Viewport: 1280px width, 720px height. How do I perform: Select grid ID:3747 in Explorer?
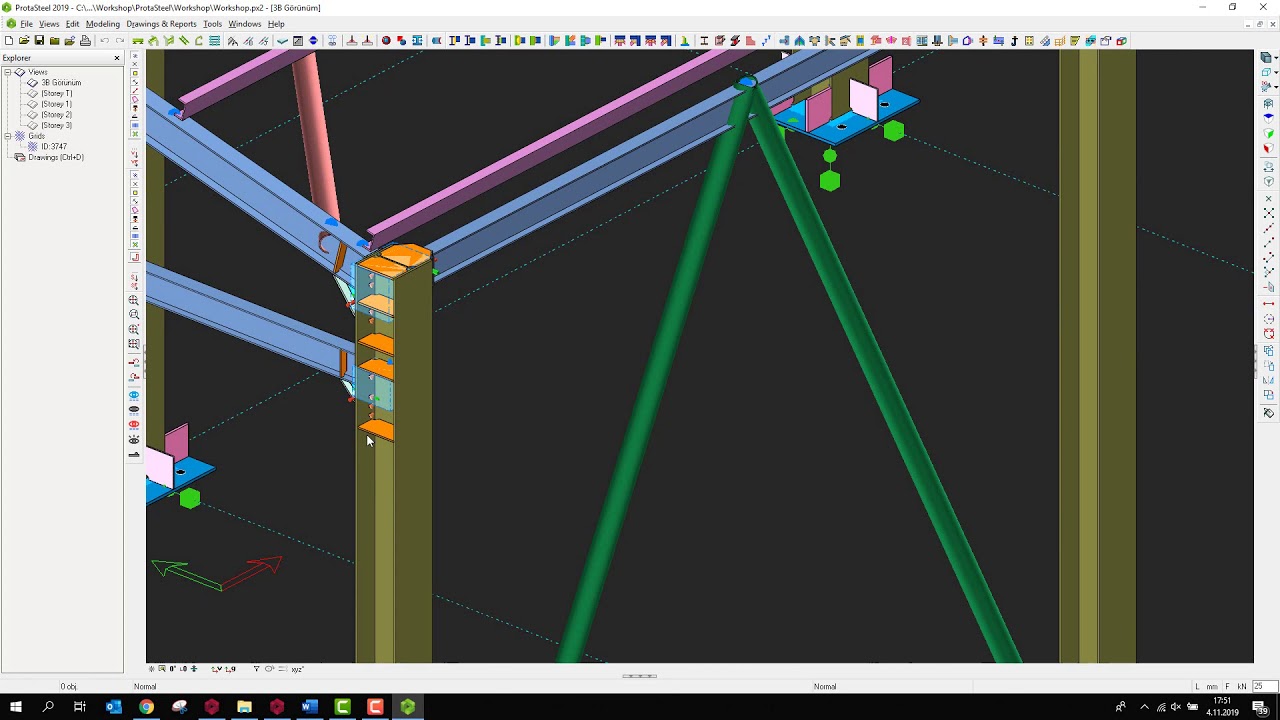pyautogui.click(x=53, y=147)
